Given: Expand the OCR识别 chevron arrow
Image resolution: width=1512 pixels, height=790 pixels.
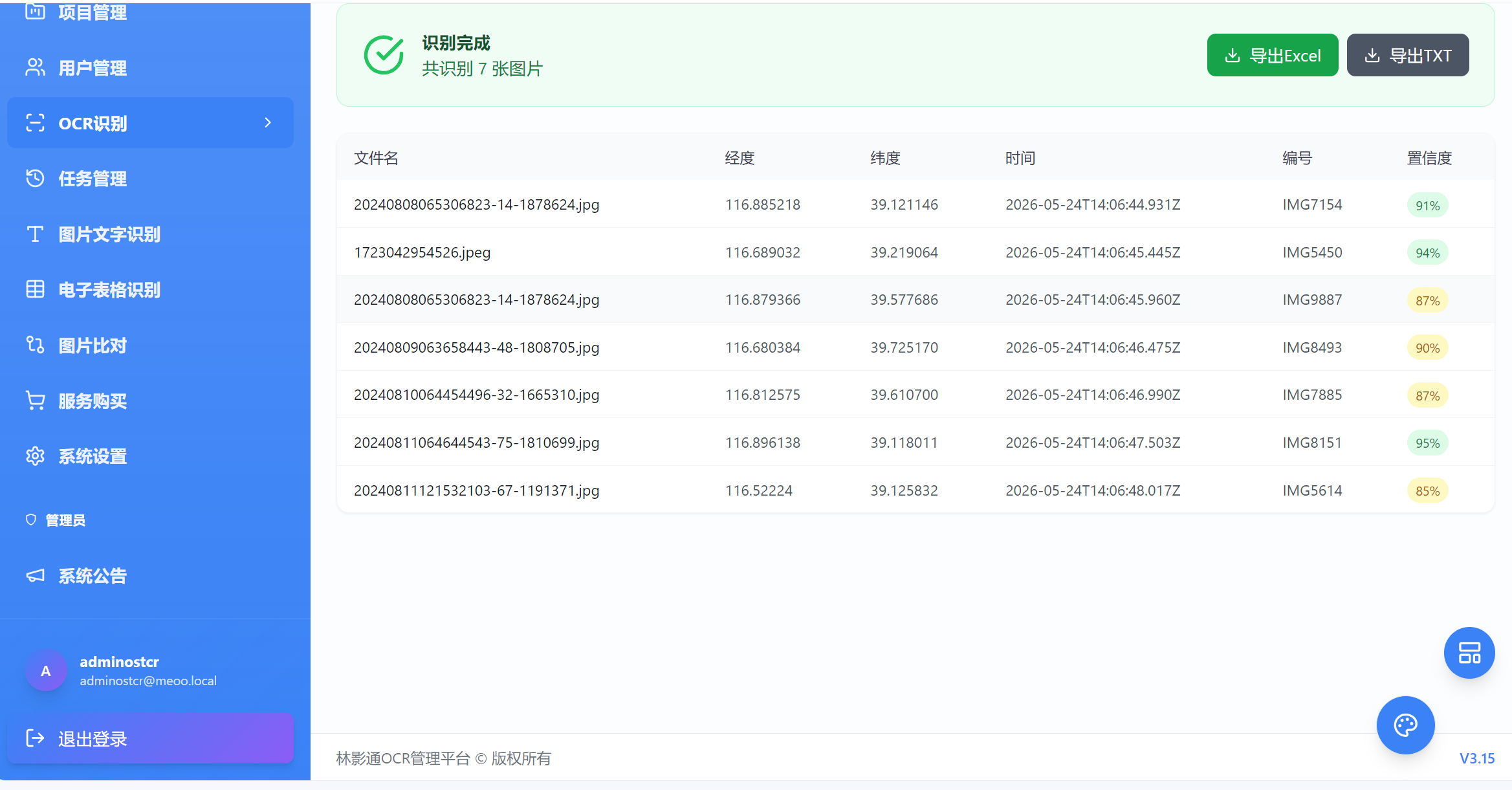Looking at the screenshot, I should pyautogui.click(x=268, y=123).
